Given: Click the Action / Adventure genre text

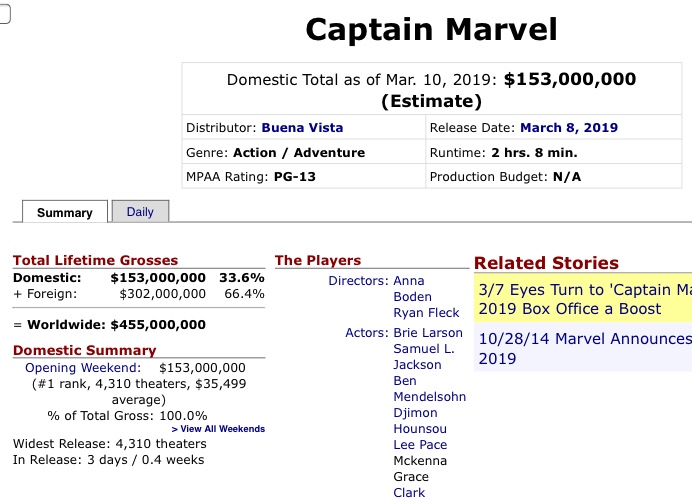Looking at the screenshot, I should point(299,152).
